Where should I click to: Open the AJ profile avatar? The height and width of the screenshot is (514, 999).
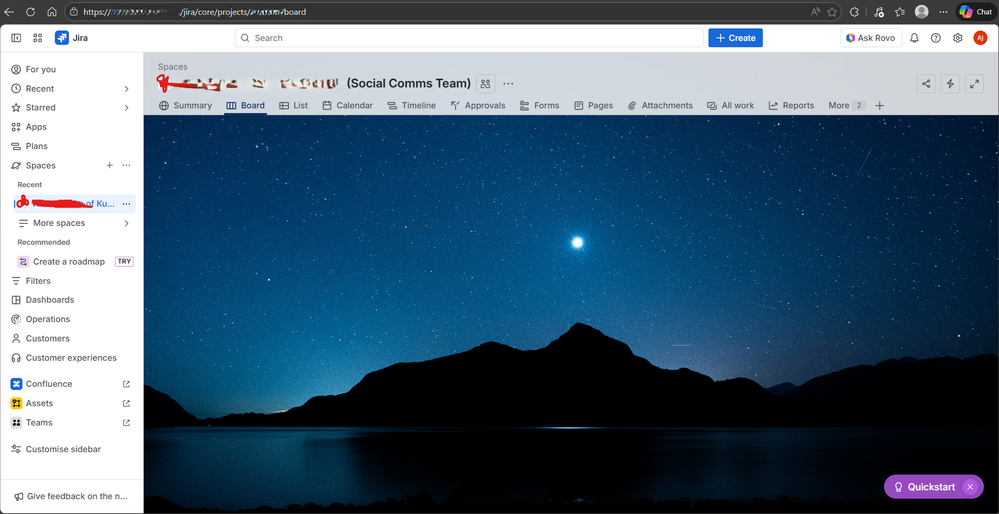[x=980, y=38]
